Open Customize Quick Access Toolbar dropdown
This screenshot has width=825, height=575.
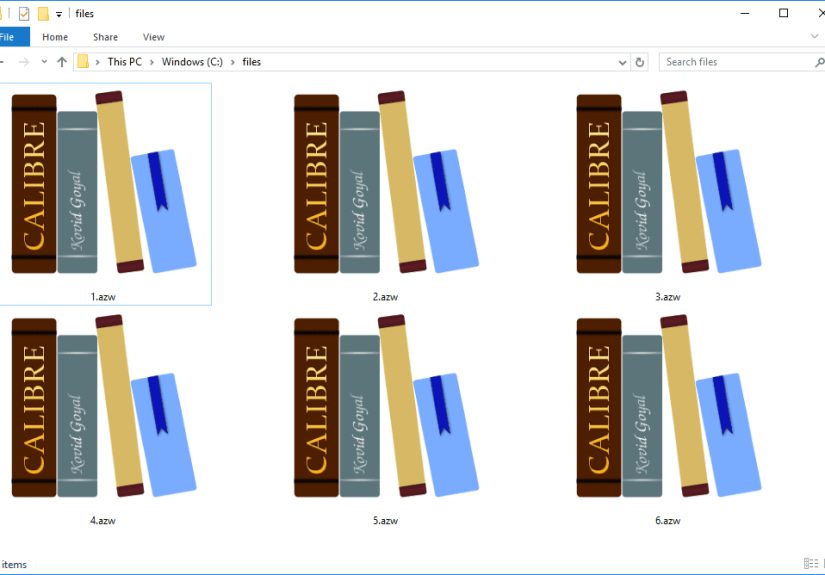click(59, 14)
